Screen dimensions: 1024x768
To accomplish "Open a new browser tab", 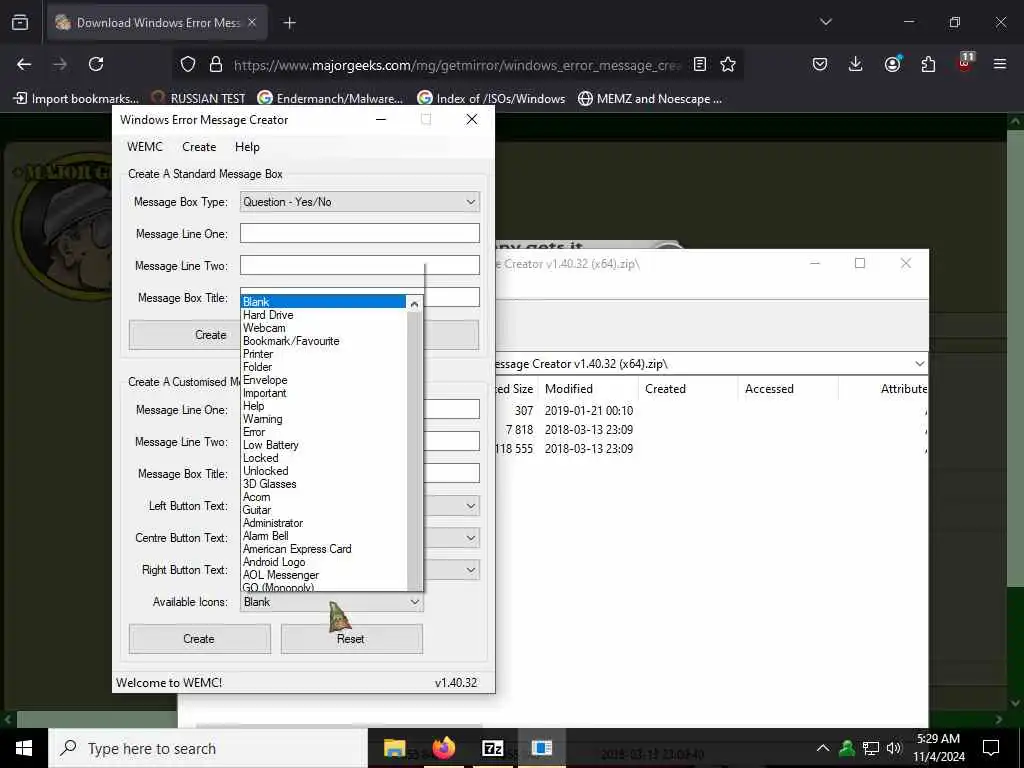I will 289,23.
